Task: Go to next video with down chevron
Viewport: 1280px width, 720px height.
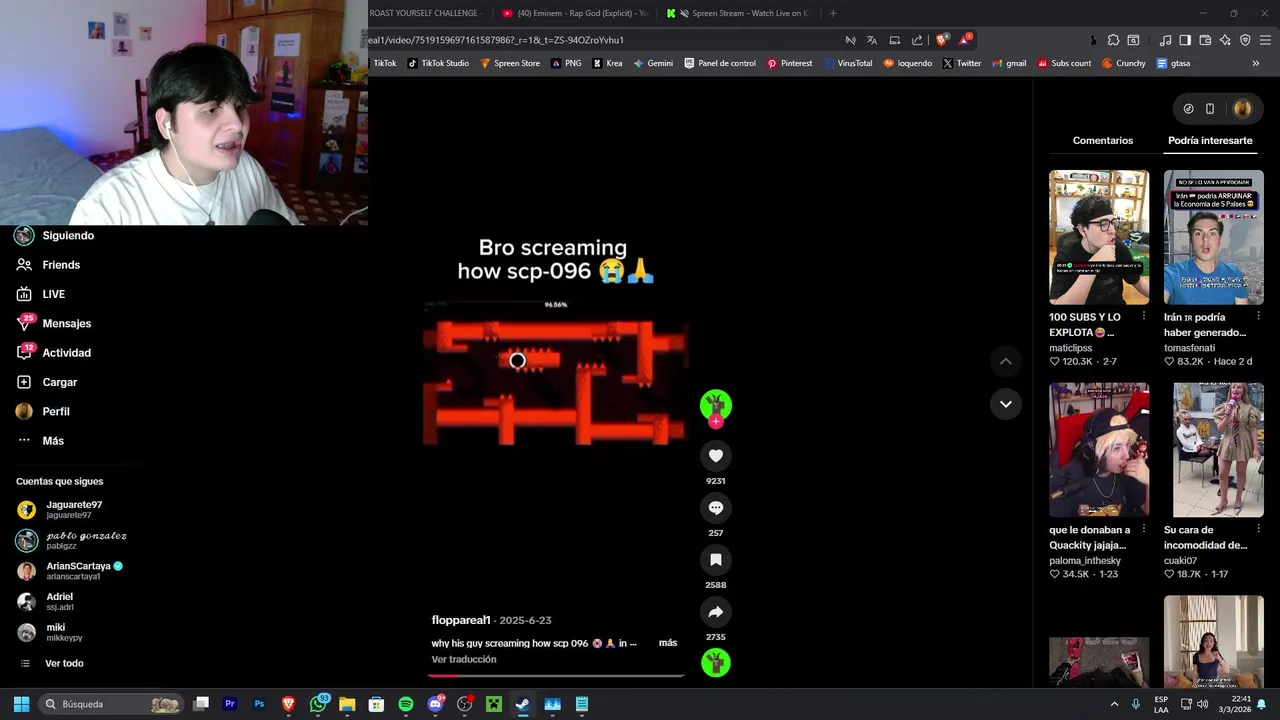Action: coord(1005,404)
